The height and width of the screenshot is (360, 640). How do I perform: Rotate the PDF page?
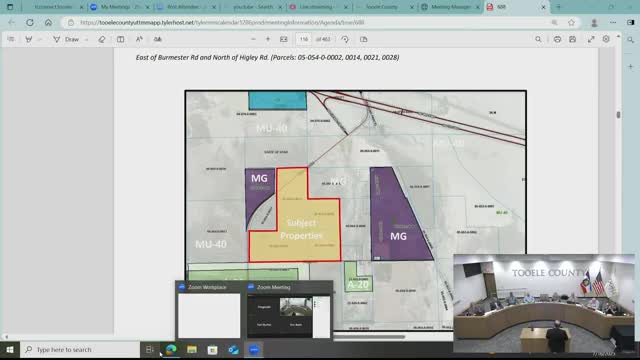click(x=345, y=39)
